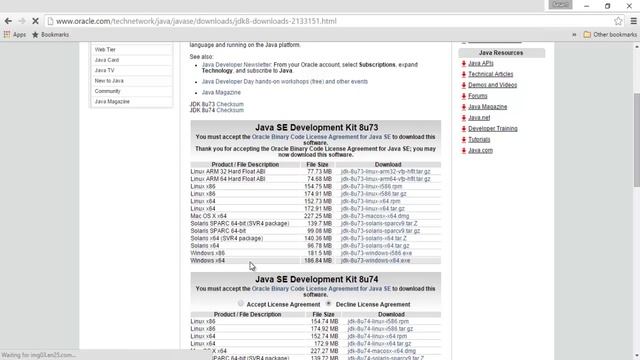The image size is (640, 360).
Task: Open the Java Developer Day workshops link
Action: pos(284,82)
